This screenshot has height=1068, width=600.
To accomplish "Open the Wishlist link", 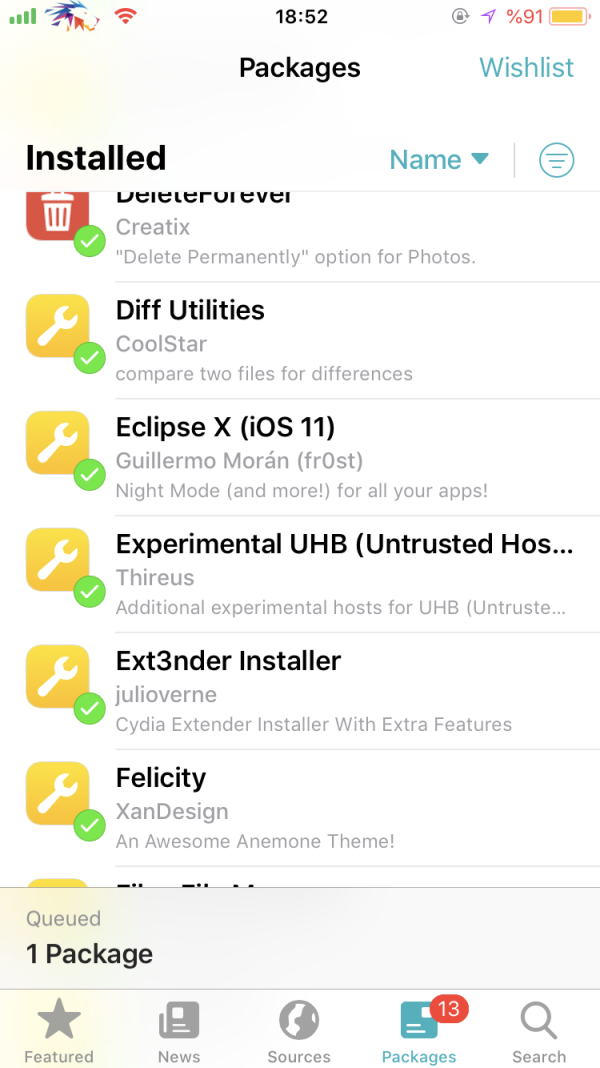I will [x=526, y=68].
